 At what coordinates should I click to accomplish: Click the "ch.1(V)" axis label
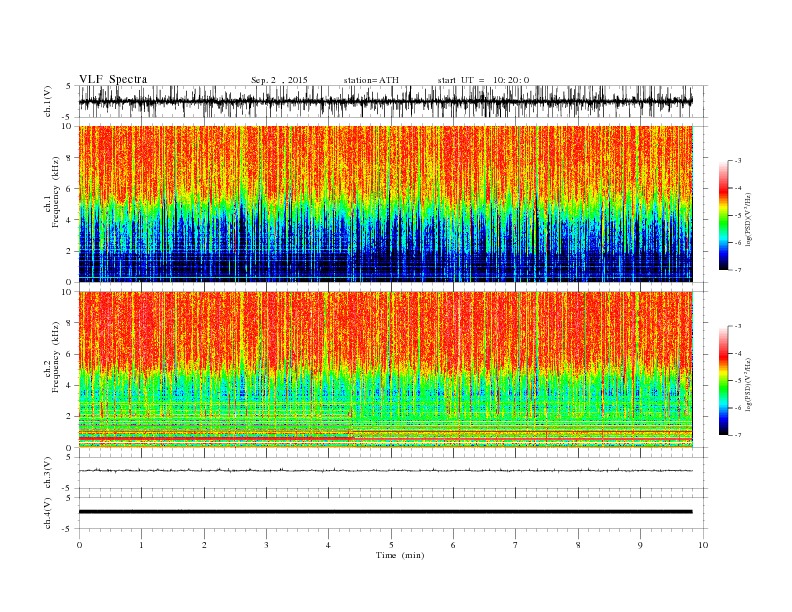point(48,103)
